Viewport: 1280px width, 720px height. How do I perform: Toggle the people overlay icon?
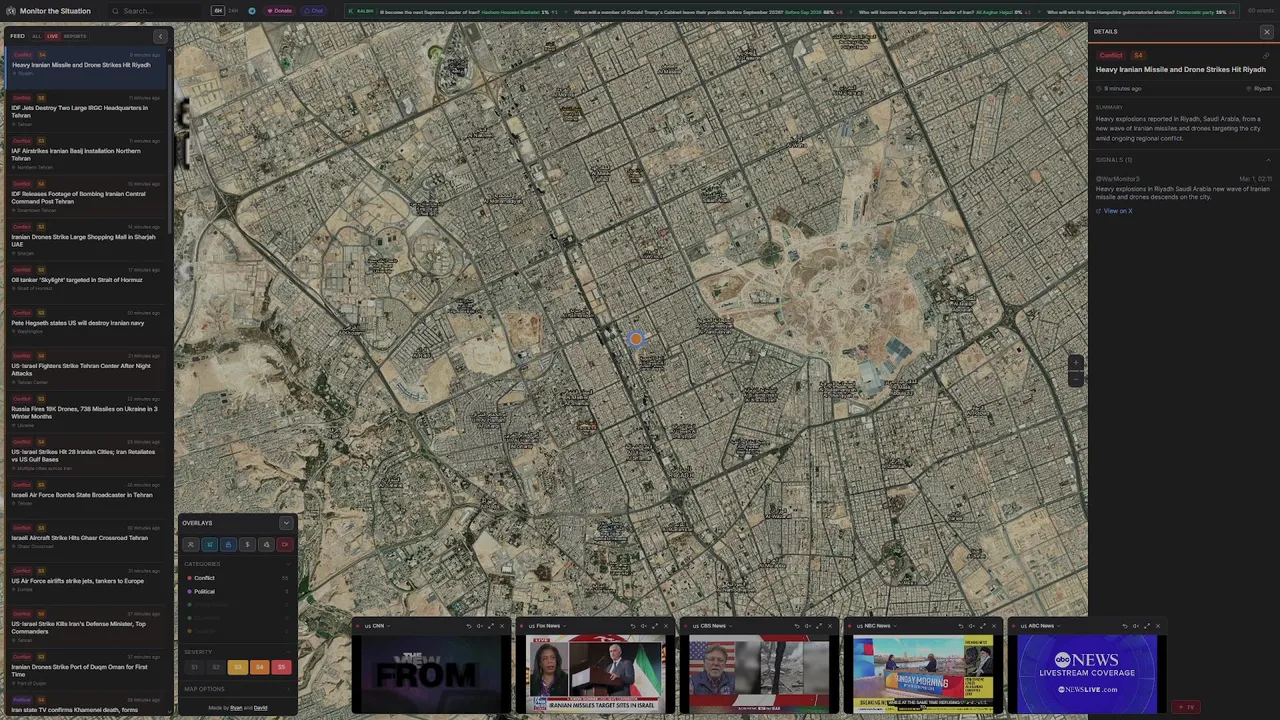click(x=191, y=544)
